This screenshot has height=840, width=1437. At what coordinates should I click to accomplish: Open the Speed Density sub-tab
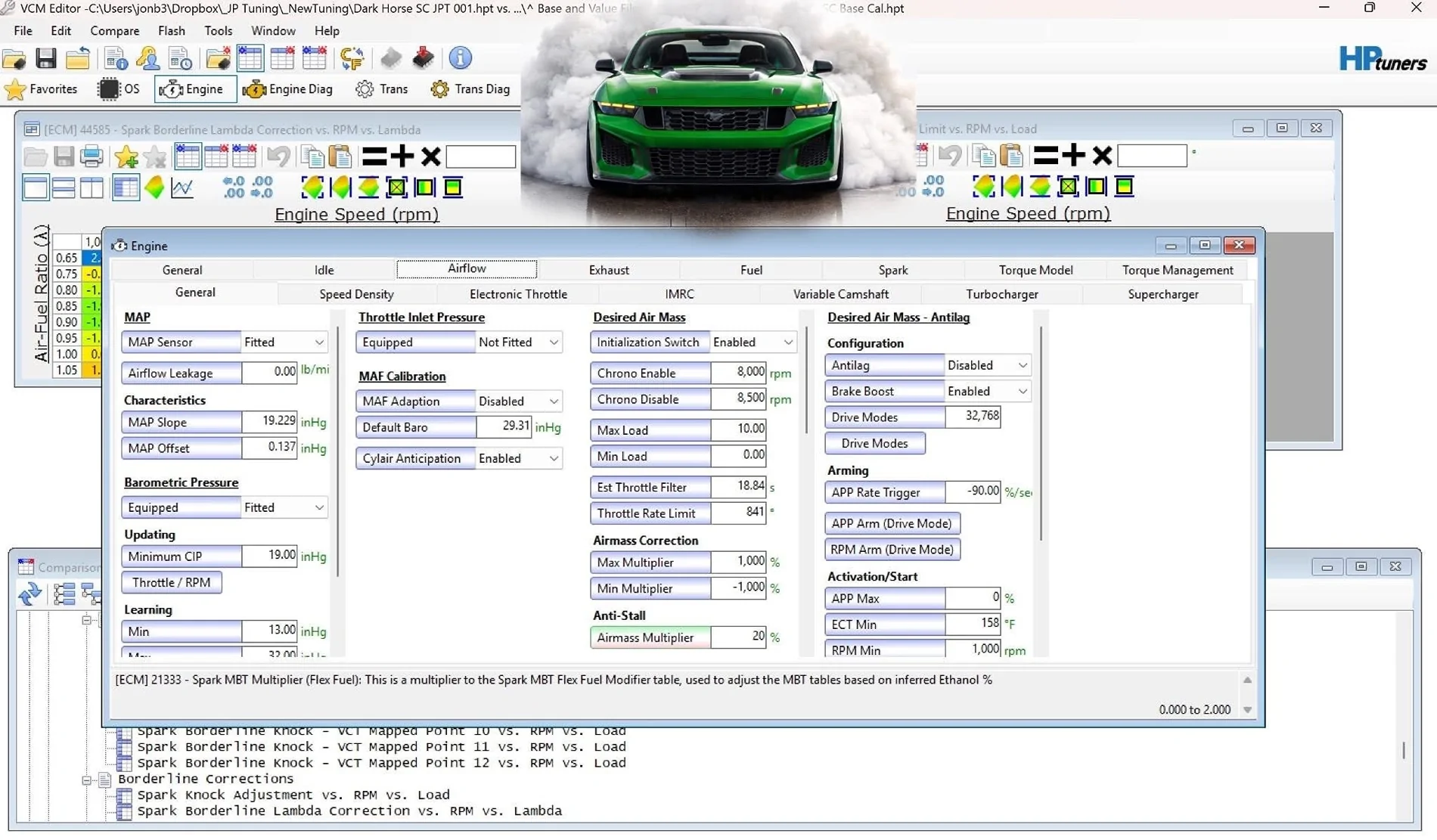(356, 294)
